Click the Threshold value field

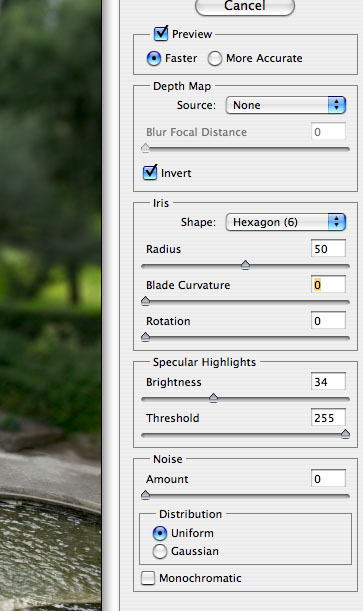pyautogui.click(x=328, y=418)
